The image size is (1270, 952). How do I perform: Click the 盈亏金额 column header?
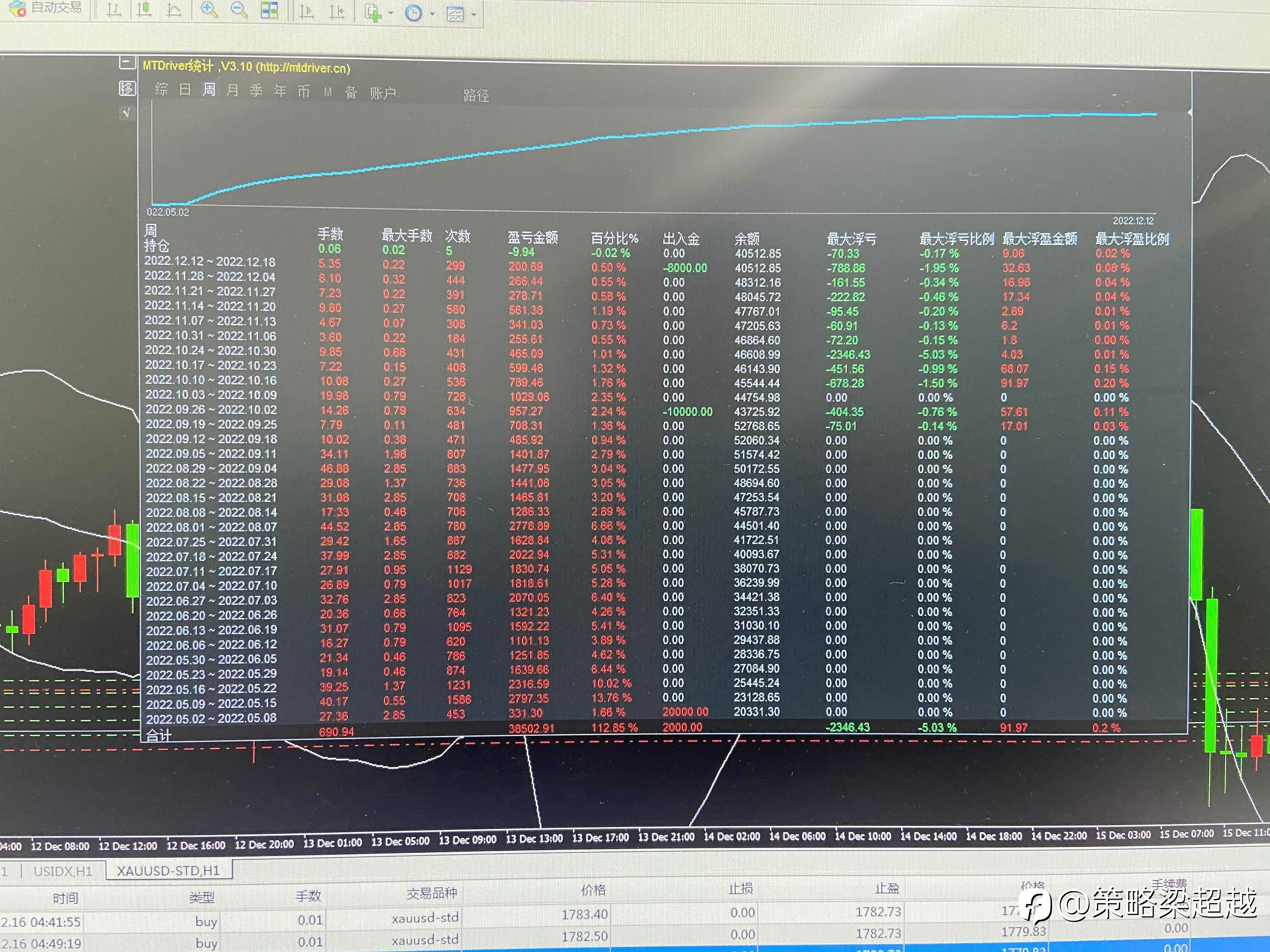pos(532,237)
